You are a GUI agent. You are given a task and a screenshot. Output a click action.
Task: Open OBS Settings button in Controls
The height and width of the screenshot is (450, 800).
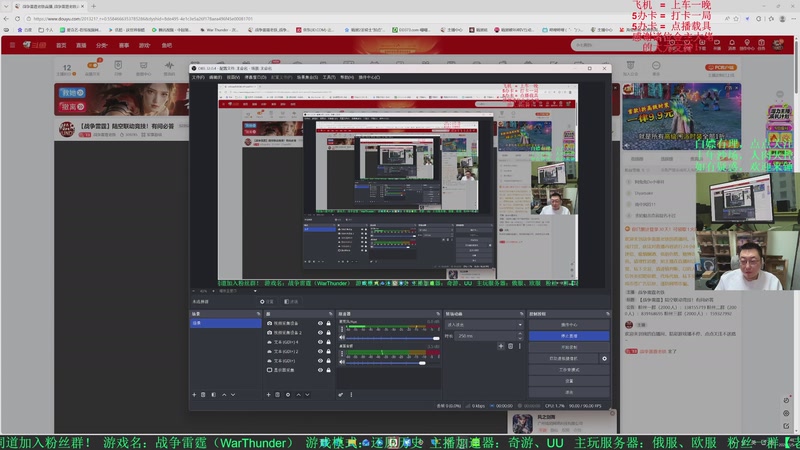click(569, 381)
